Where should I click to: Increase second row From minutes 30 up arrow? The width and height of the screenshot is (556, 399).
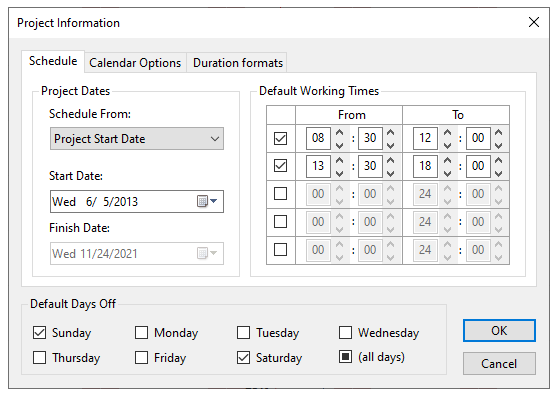(x=391, y=160)
